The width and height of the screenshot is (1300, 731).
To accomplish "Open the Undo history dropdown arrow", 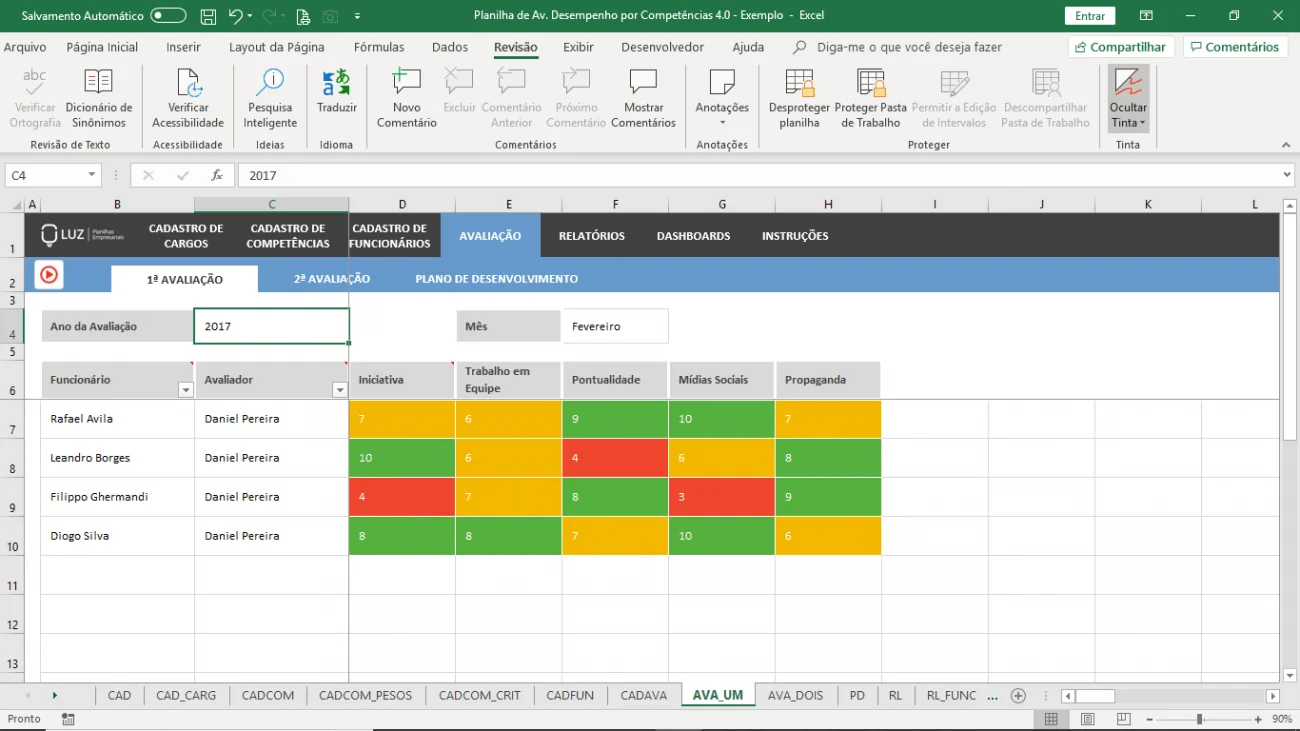I will pyautogui.click(x=250, y=16).
